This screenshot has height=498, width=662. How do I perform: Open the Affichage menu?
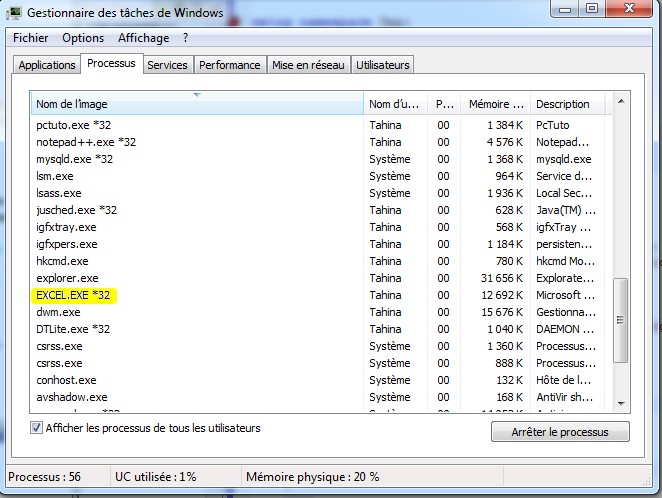coord(144,38)
